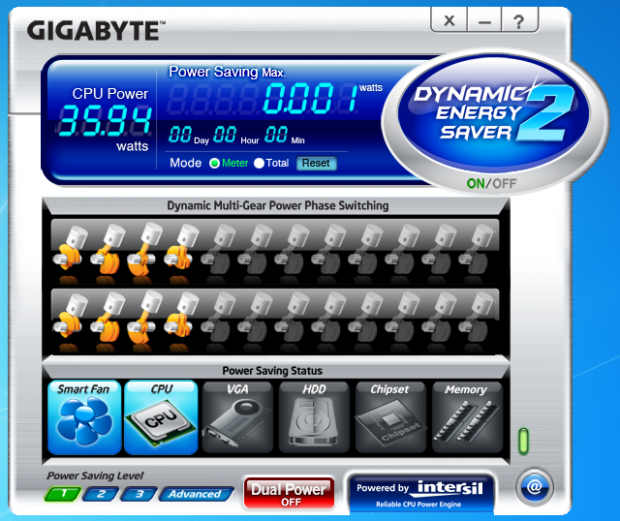Toggle the Dual Power OFF button
620x521 pixels.
point(289,493)
